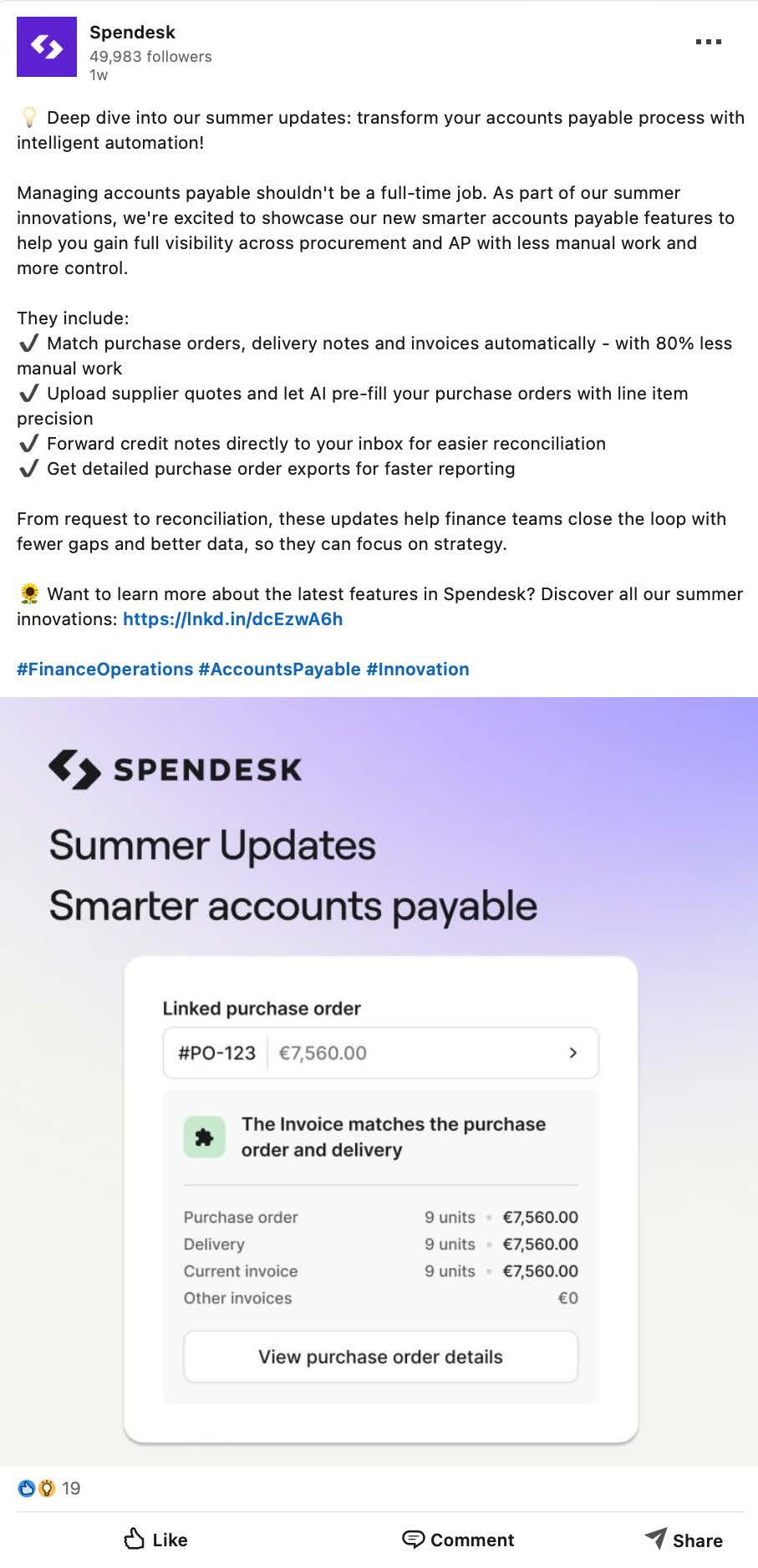The image size is (758, 1568).
Task: Click the blue like reaction icon
Action: point(27,1488)
